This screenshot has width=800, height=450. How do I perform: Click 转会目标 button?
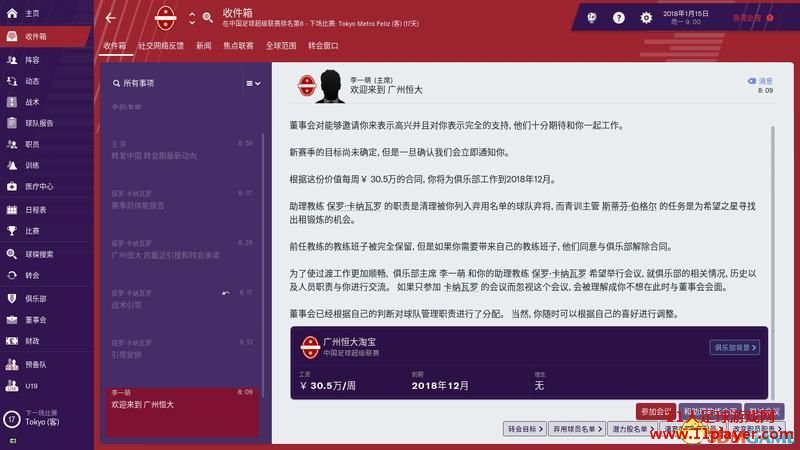(524, 429)
